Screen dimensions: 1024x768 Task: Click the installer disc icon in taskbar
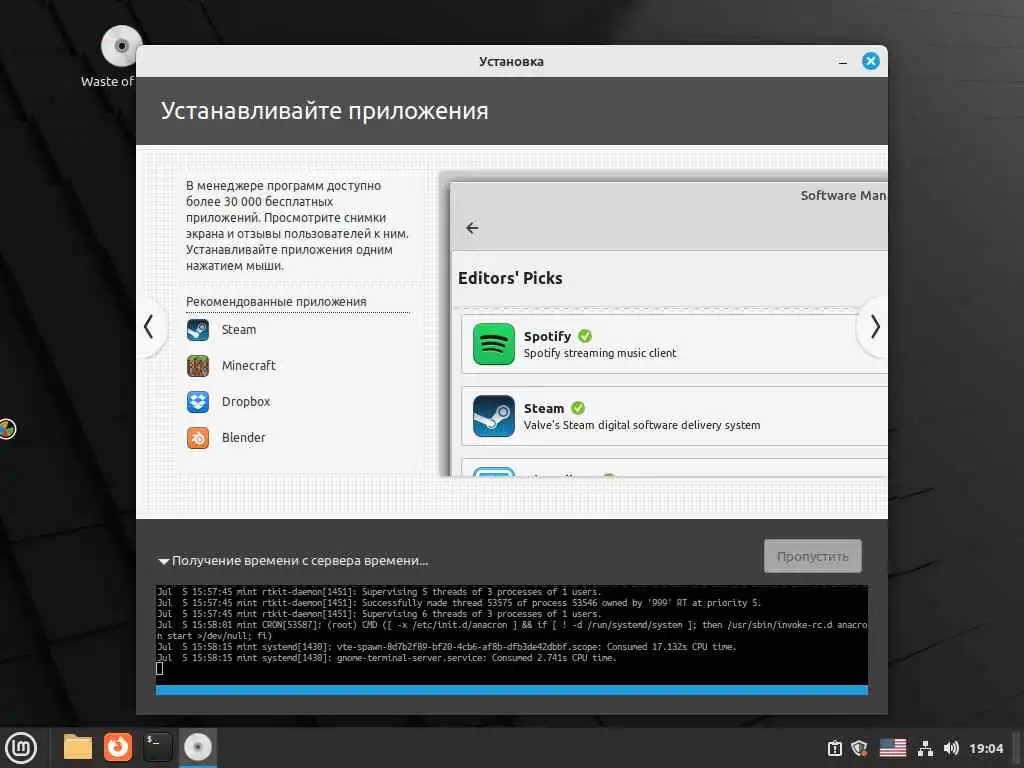197,747
